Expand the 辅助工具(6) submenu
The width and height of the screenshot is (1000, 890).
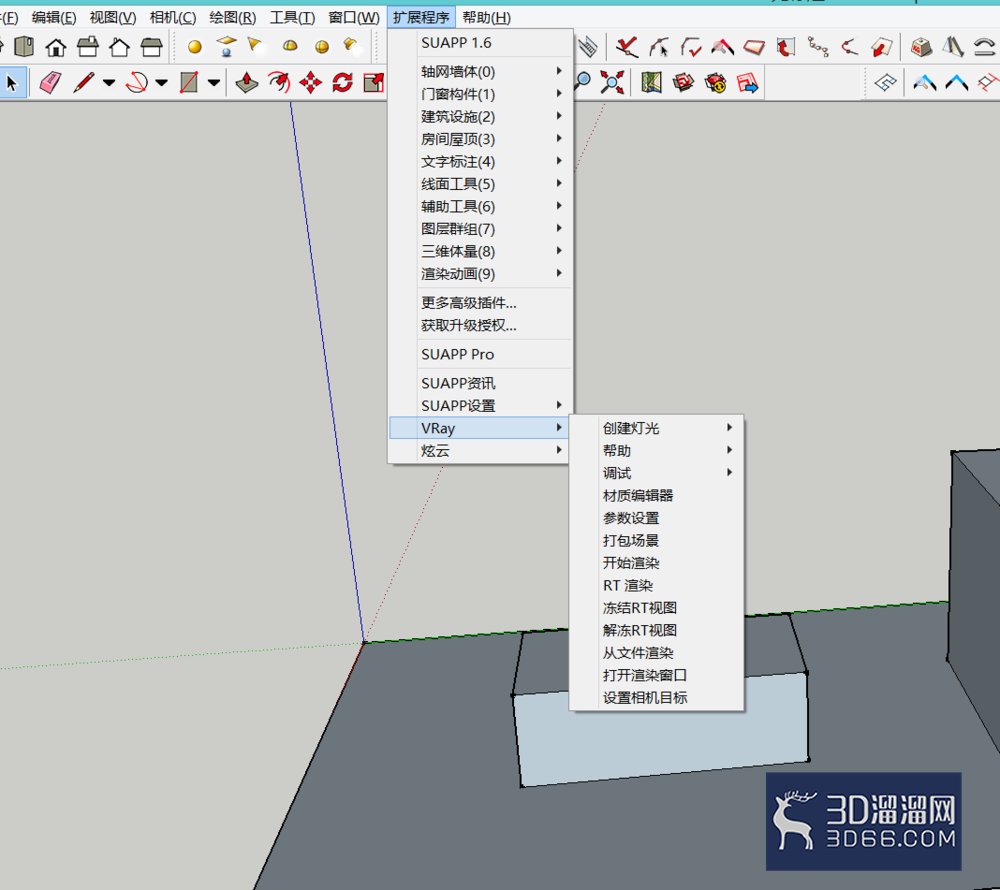point(480,206)
